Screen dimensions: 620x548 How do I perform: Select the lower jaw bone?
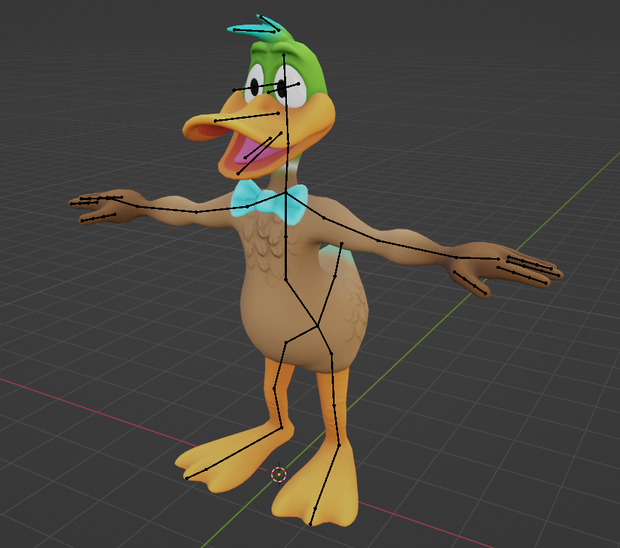click(x=259, y=153)
